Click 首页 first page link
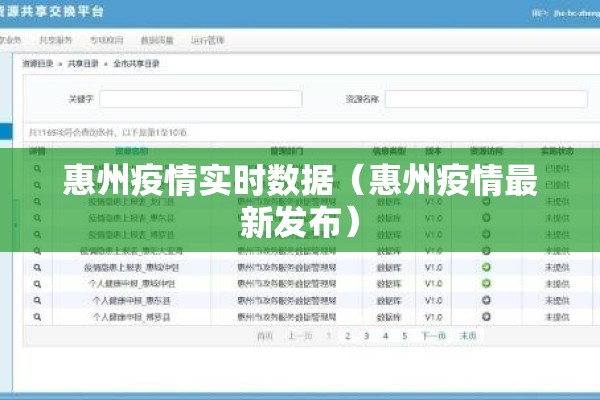This screenshot has width=600, height=400. [265, 336]
